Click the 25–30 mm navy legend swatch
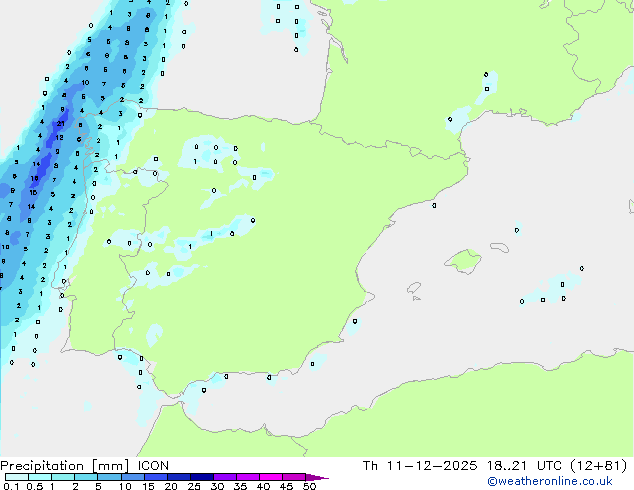This screenshot has height=490, width=634. (201, 477)
